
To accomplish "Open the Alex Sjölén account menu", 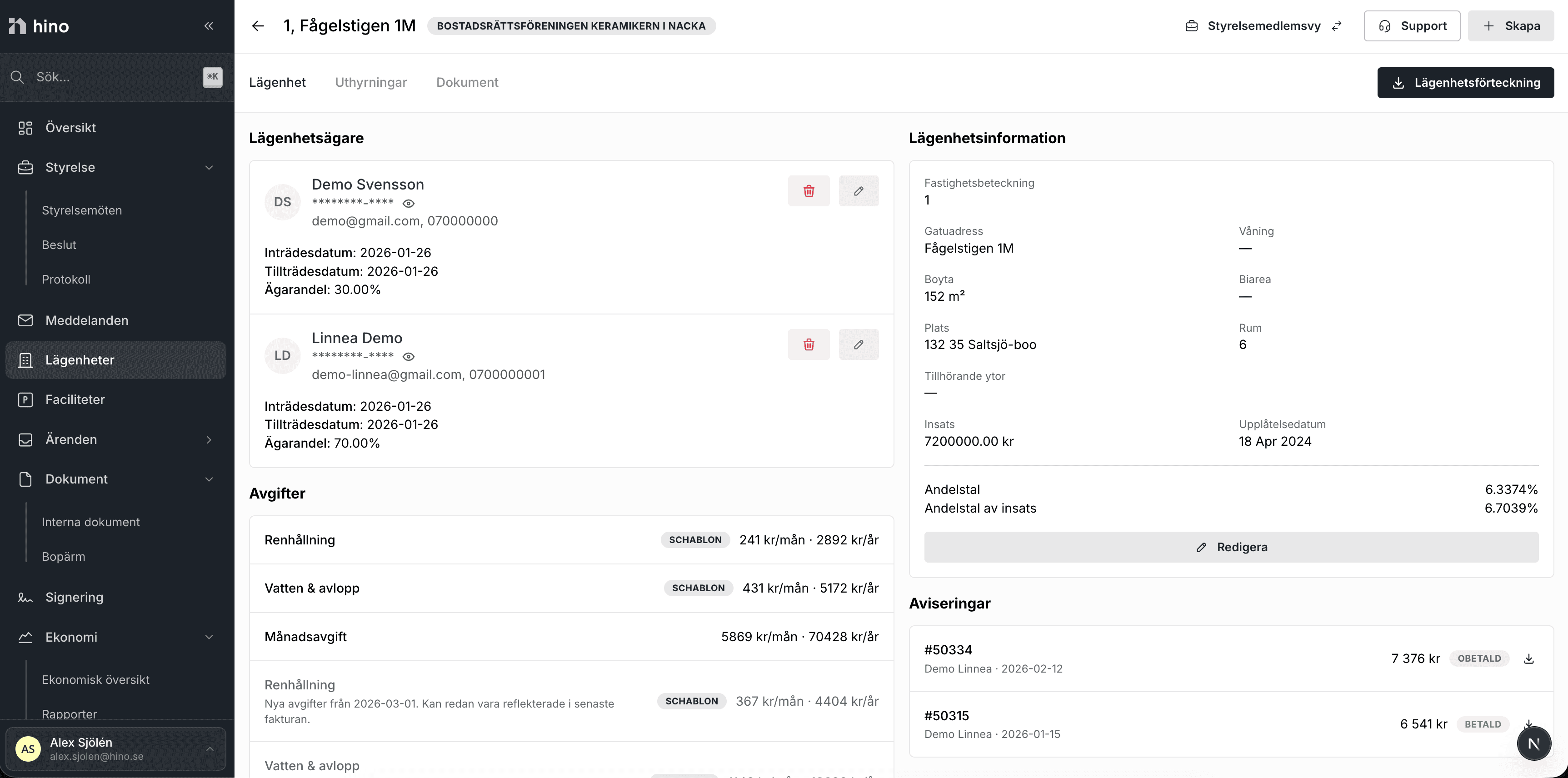I will [x=115, y=749].
